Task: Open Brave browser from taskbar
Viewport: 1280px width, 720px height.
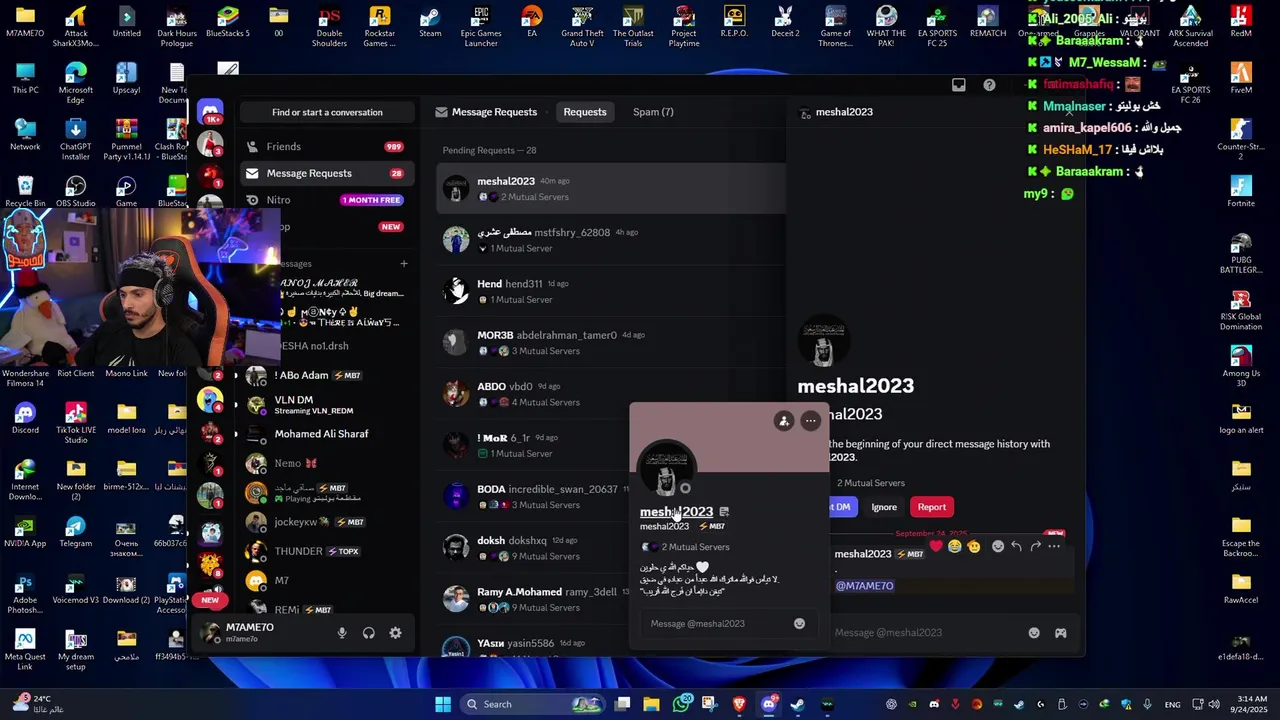Action: tap(739, 704)
